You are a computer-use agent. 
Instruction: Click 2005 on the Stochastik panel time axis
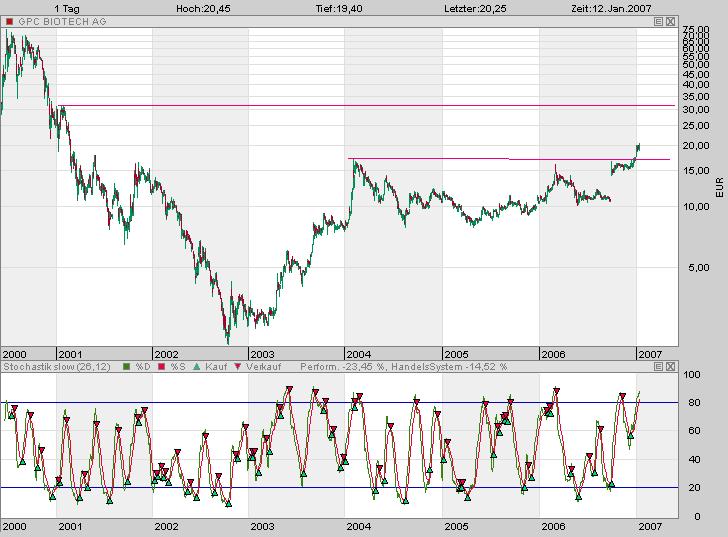[x=456, y=526]
